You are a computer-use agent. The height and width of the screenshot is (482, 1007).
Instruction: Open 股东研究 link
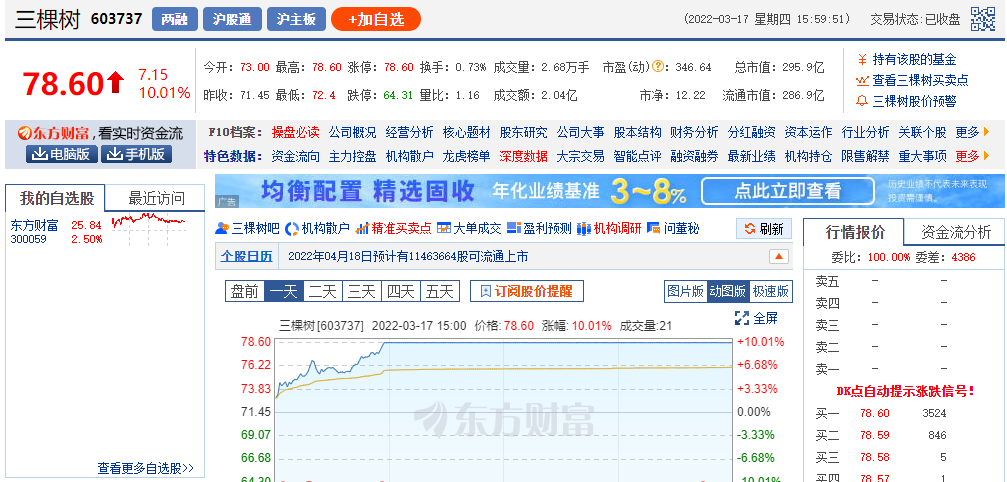tap(523, 132)
